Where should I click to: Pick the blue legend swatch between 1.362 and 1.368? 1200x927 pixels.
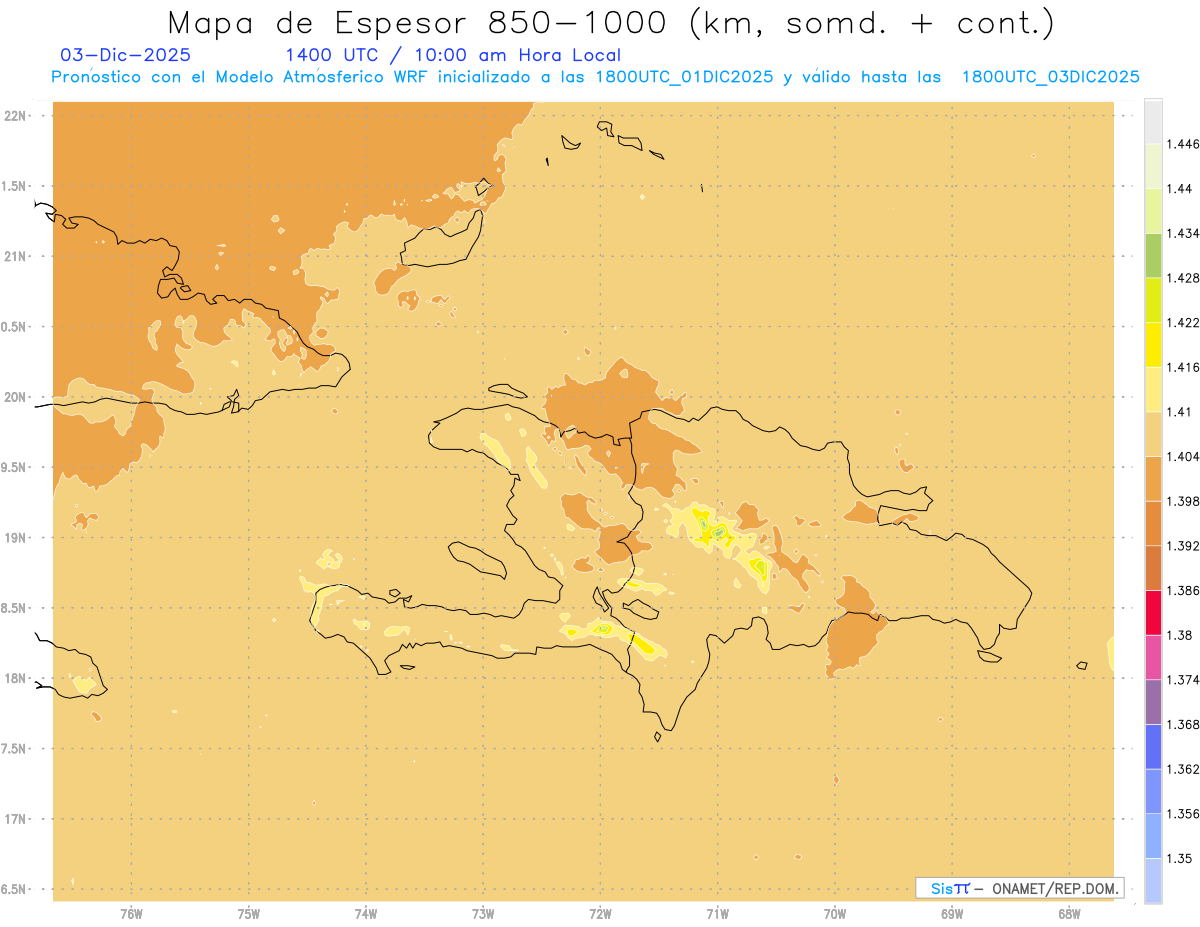click(x=1153, y=747)
